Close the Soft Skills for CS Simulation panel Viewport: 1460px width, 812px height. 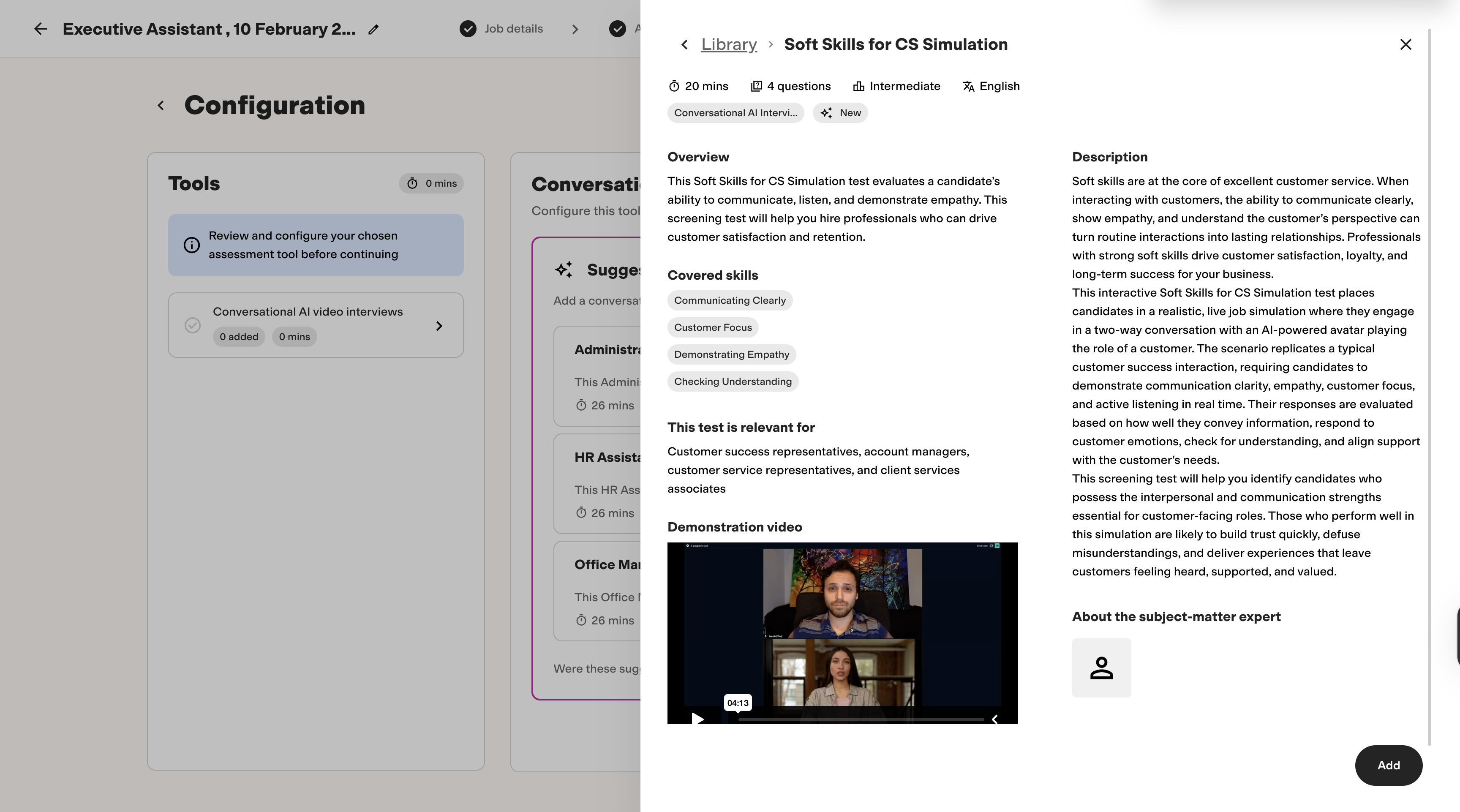click(x=1406, y=44)
